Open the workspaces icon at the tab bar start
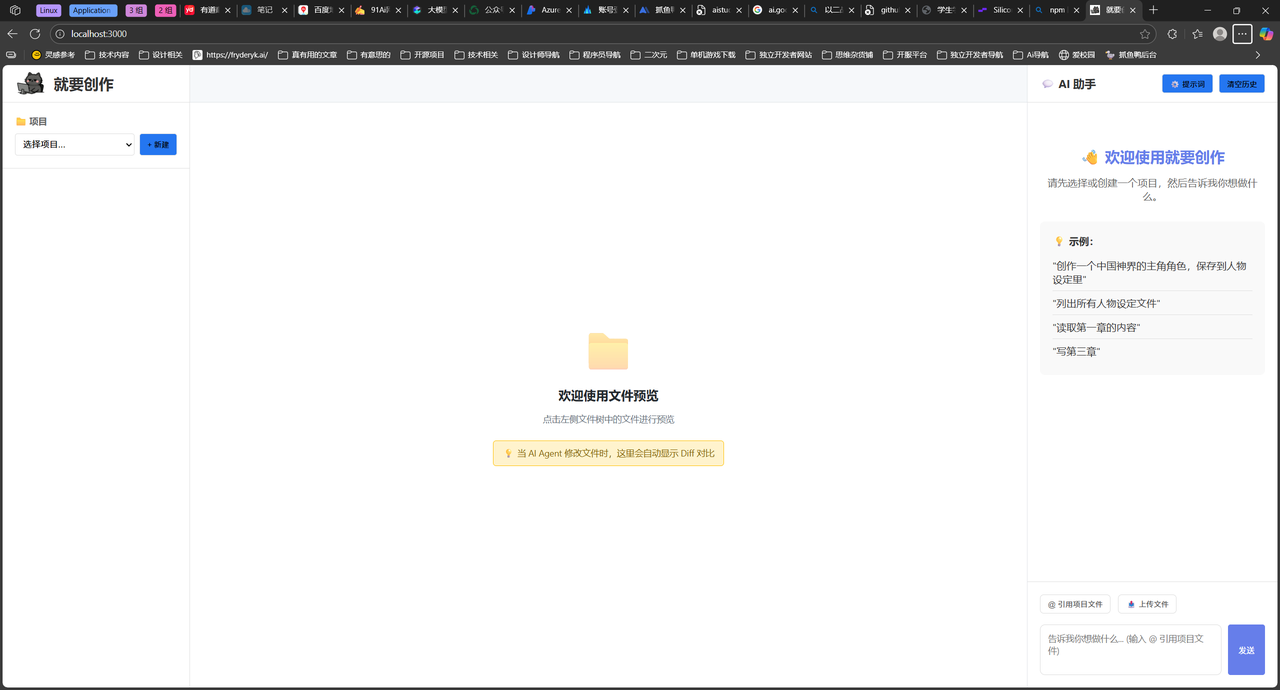This screenshot has width=1280, height=690. (15, 10)
